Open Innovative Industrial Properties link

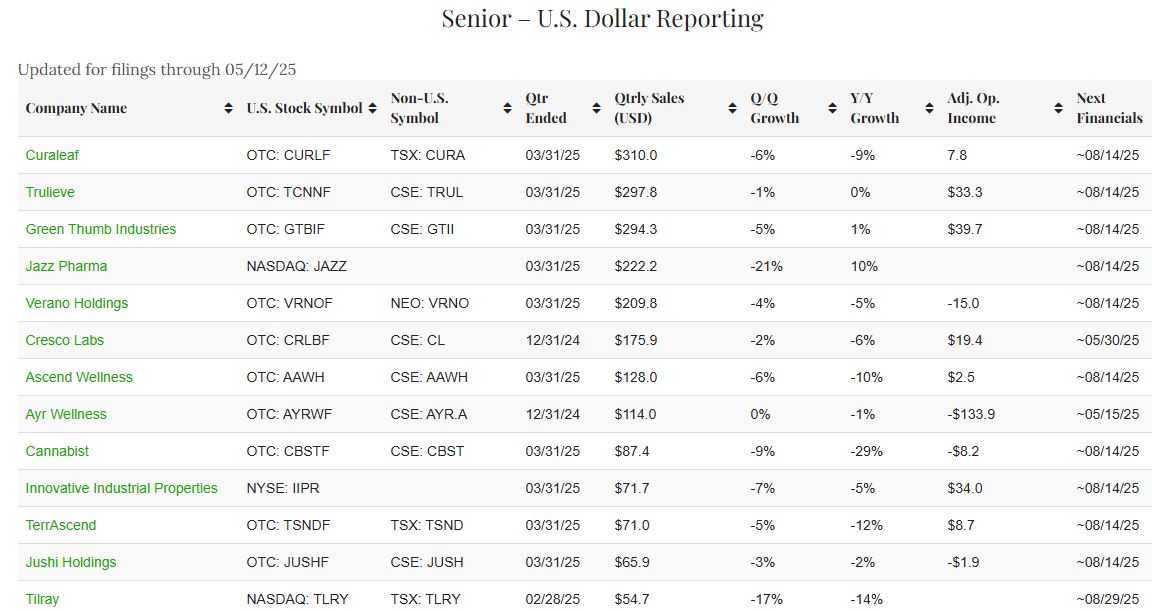[121, 488]
